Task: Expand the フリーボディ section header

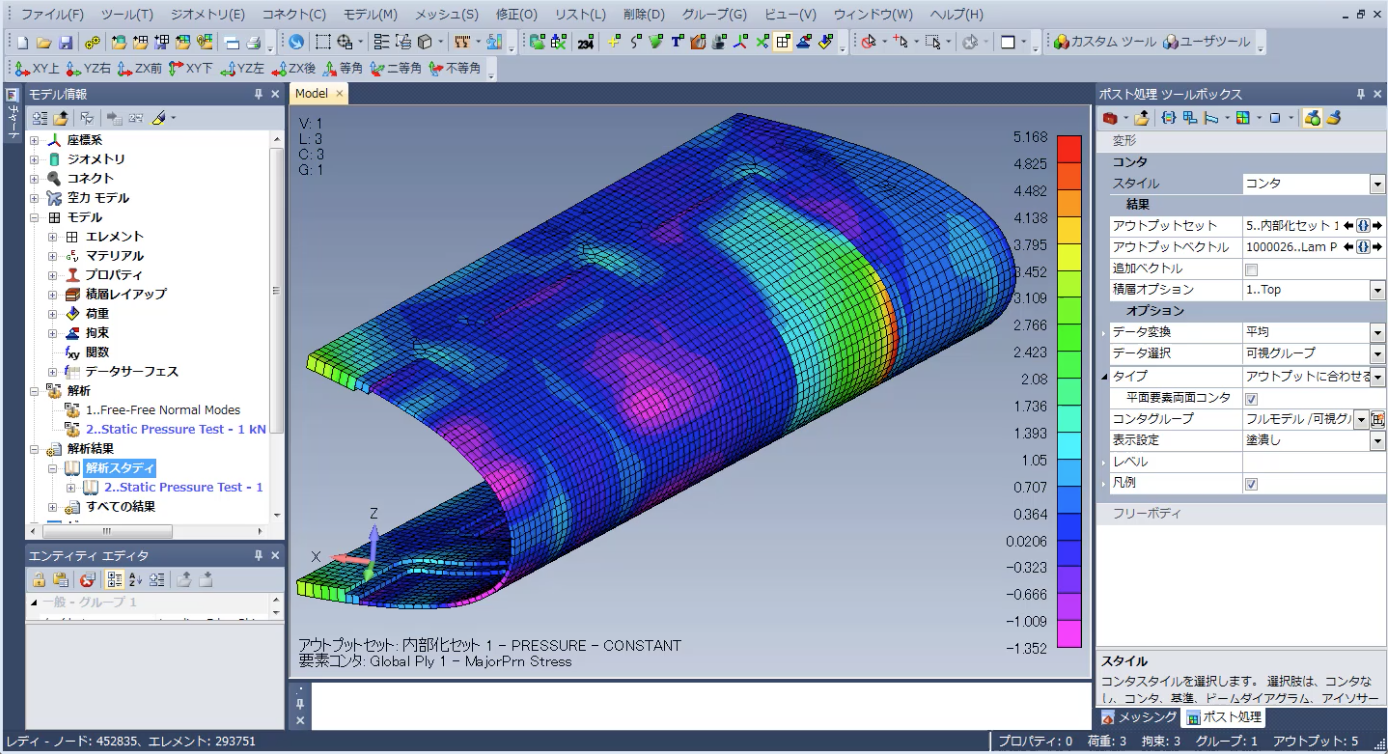Action: coord(1240,513)
